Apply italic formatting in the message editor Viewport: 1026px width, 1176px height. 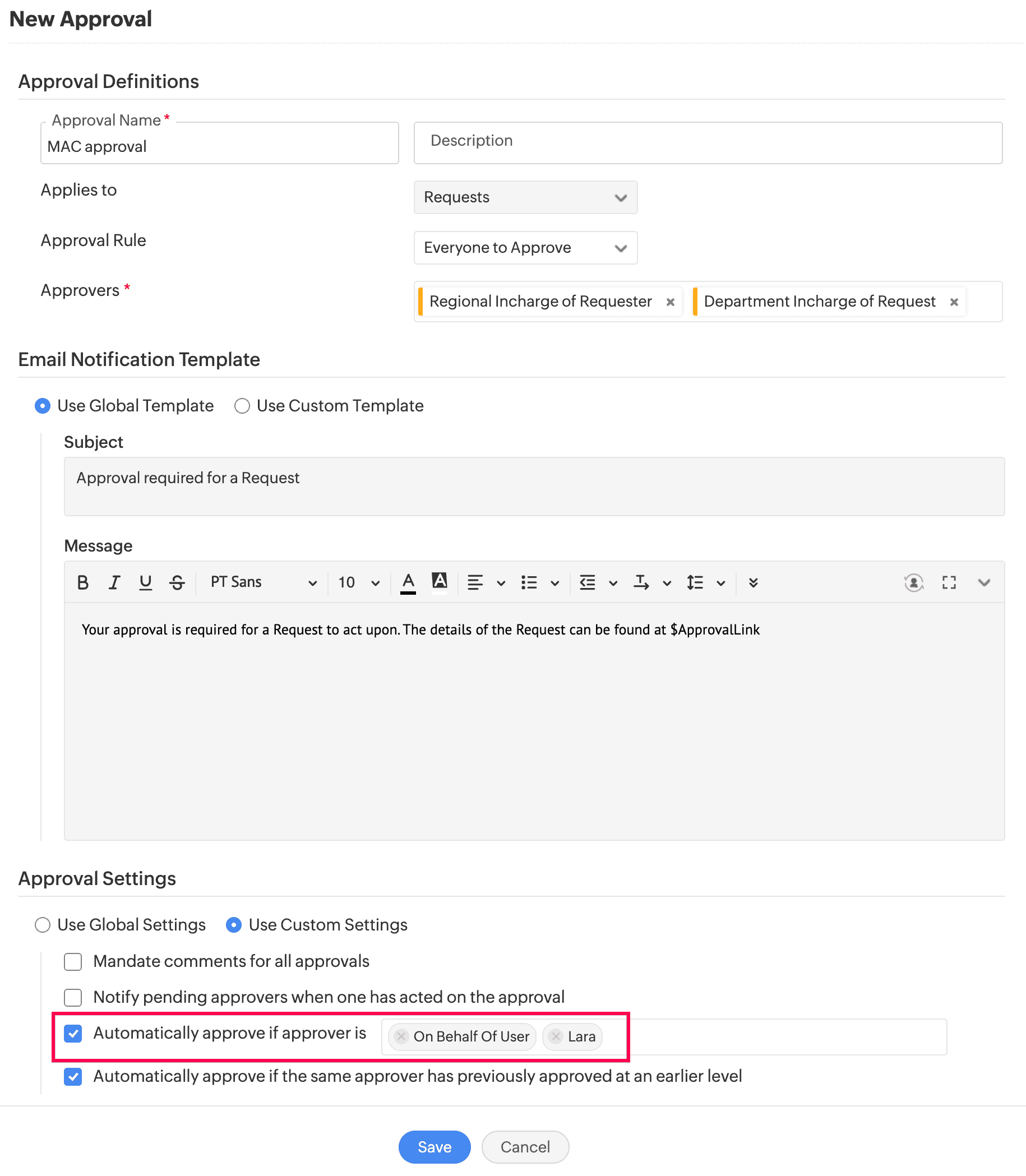click(114, 582)
